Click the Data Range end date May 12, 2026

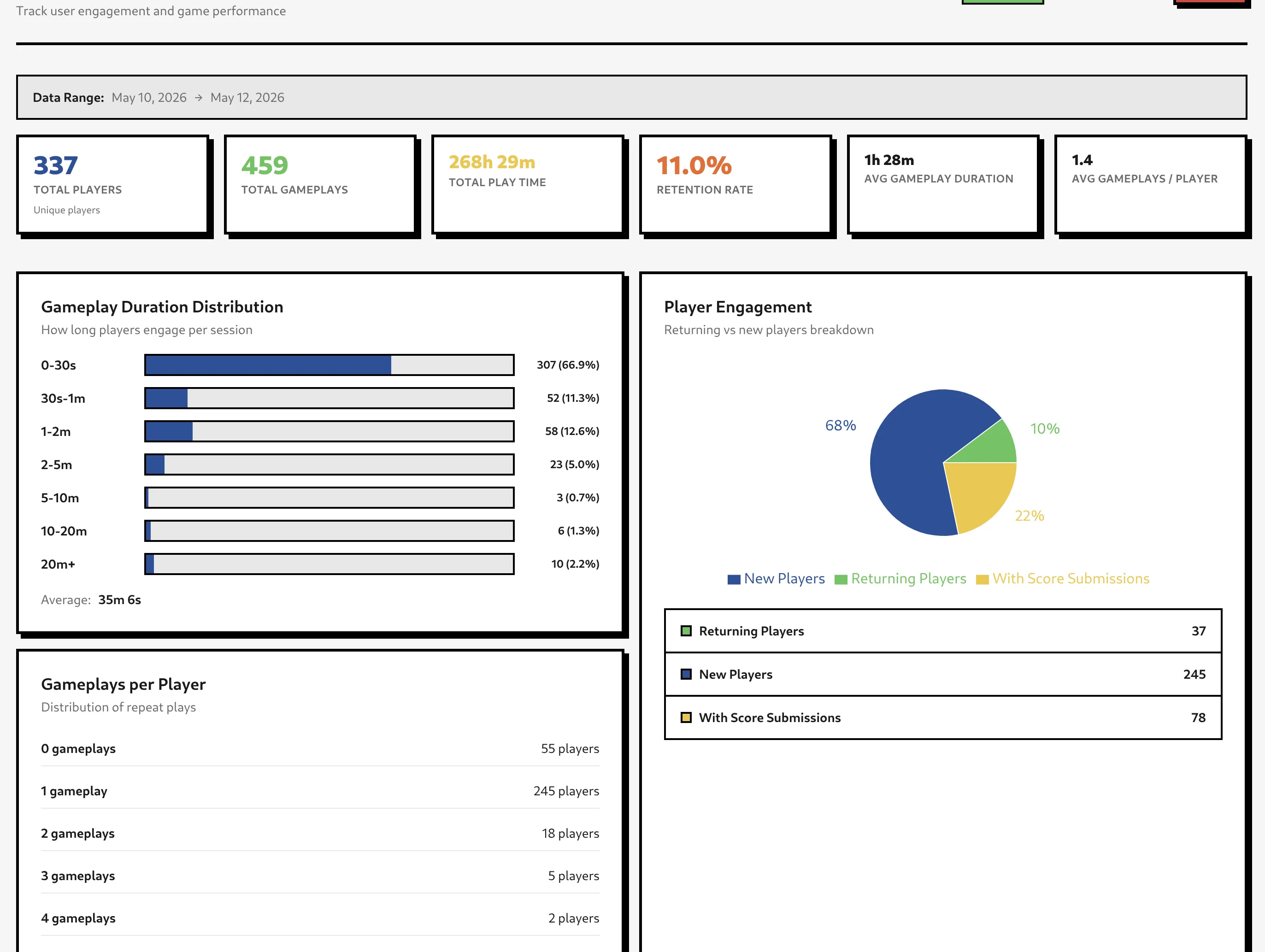click(x=247, y=97)
